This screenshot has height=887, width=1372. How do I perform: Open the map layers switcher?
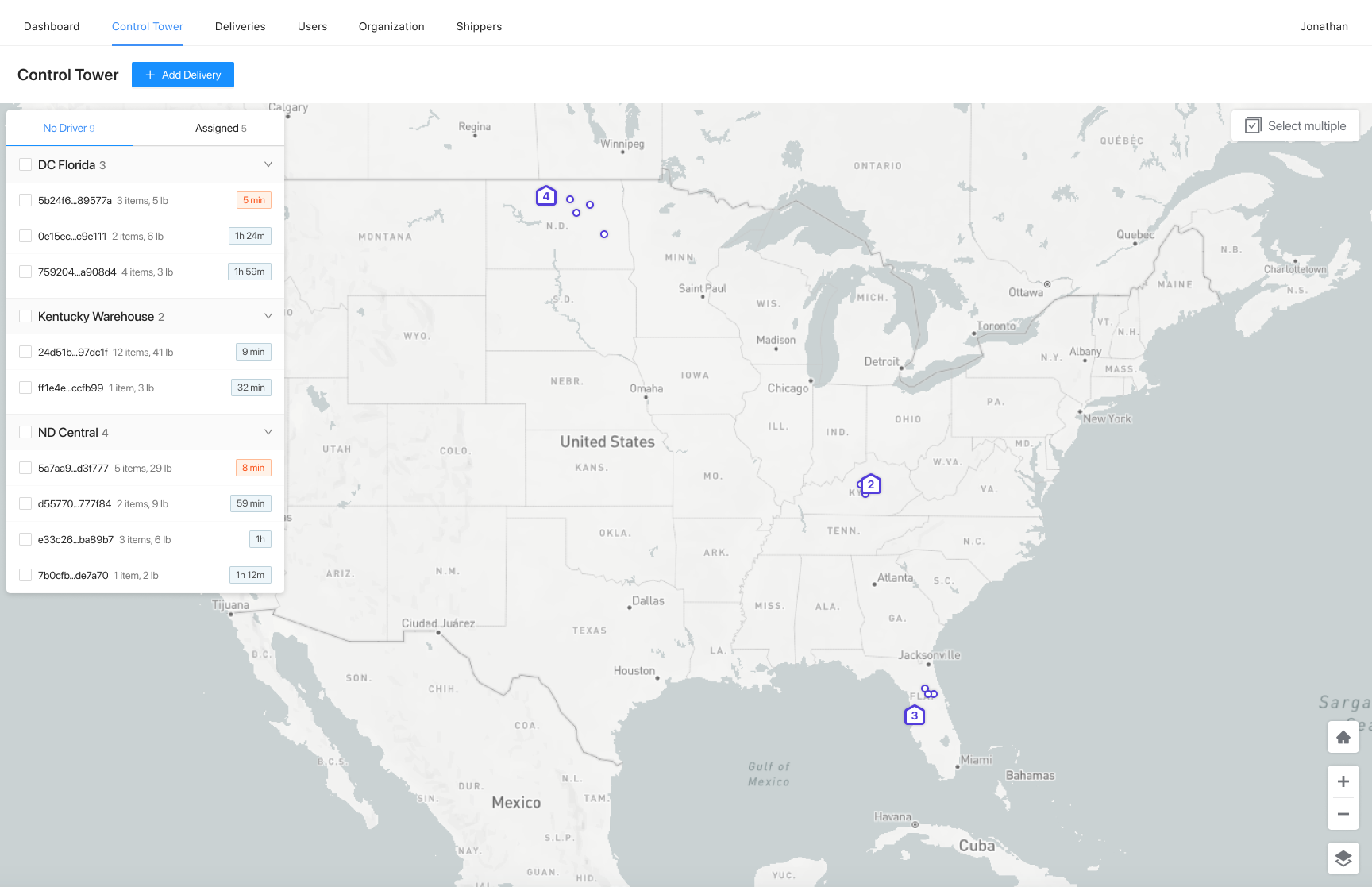coord(1343,858)
